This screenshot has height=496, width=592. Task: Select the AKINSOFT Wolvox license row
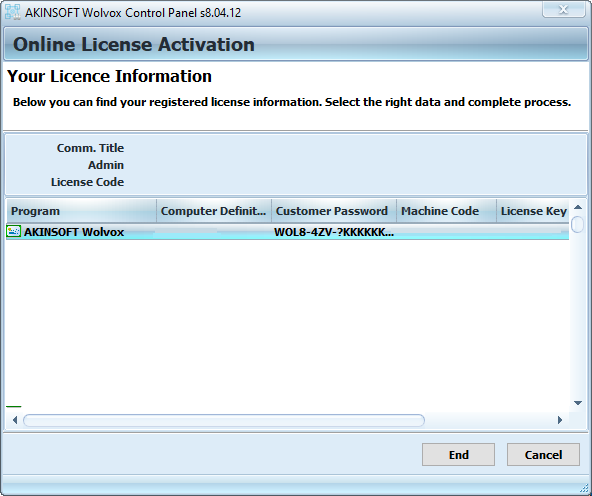[287, 232]
